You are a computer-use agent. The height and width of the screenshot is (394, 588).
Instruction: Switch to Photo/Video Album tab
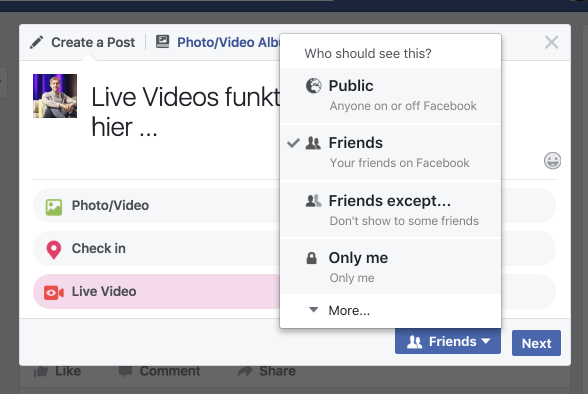(218, 42)
